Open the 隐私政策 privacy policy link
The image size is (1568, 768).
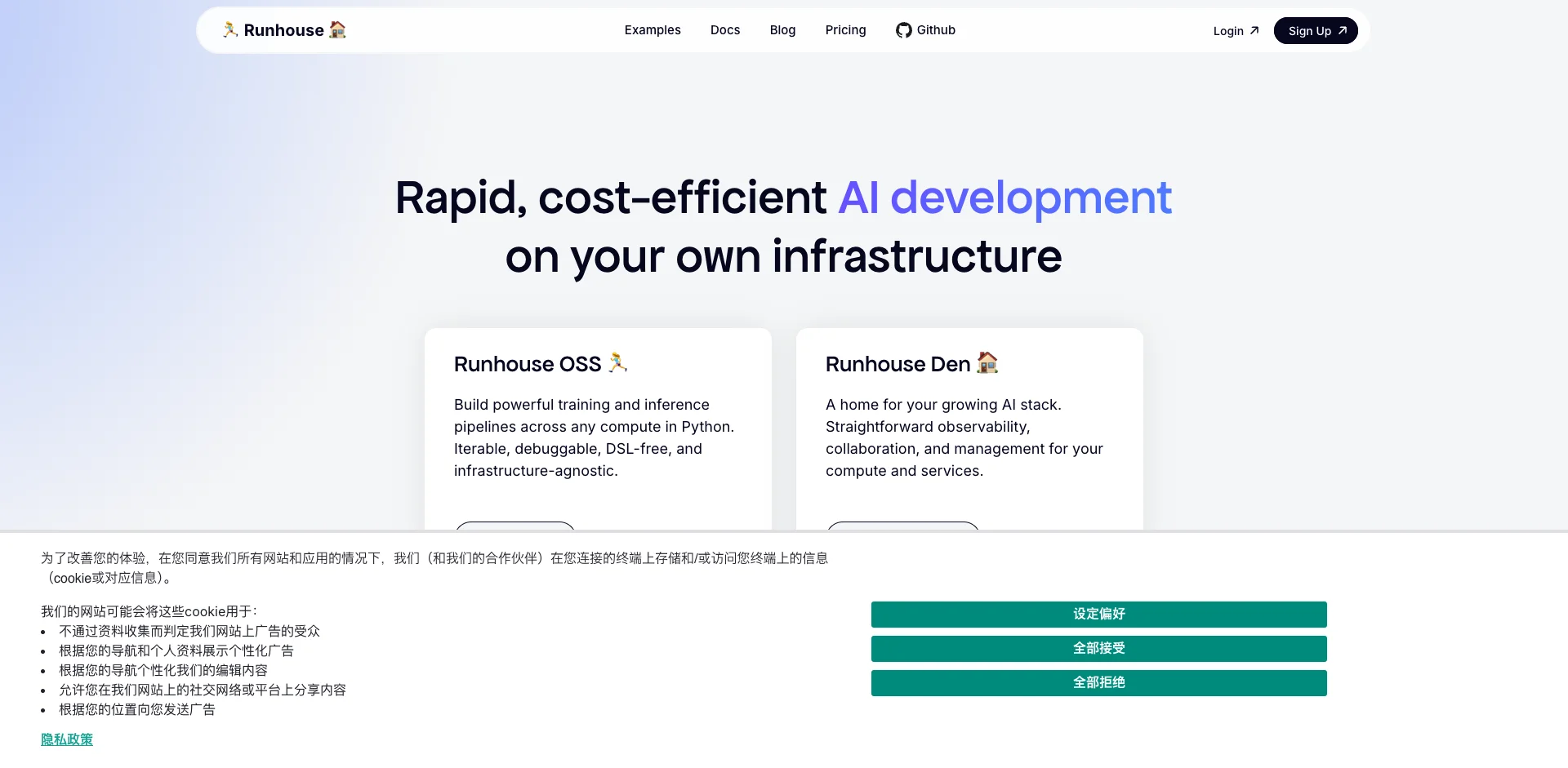(x=67, y=739)
